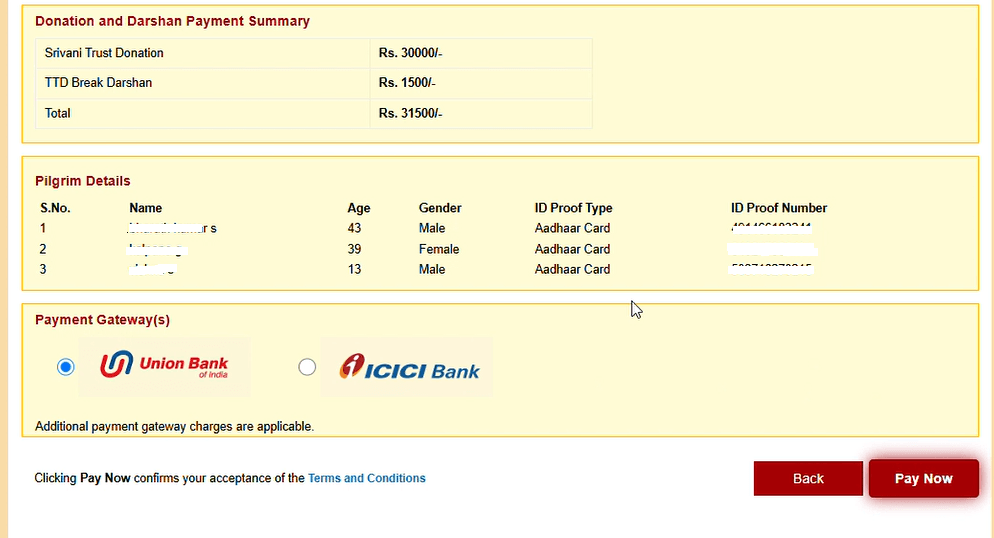
Task: Click the amount Rs. 30000/-
Action: point(410,53)
